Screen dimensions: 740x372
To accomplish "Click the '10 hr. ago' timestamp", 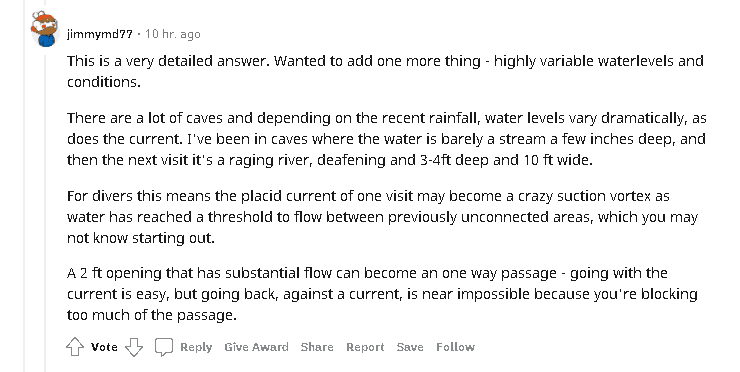I will click(x=173, y=34).
